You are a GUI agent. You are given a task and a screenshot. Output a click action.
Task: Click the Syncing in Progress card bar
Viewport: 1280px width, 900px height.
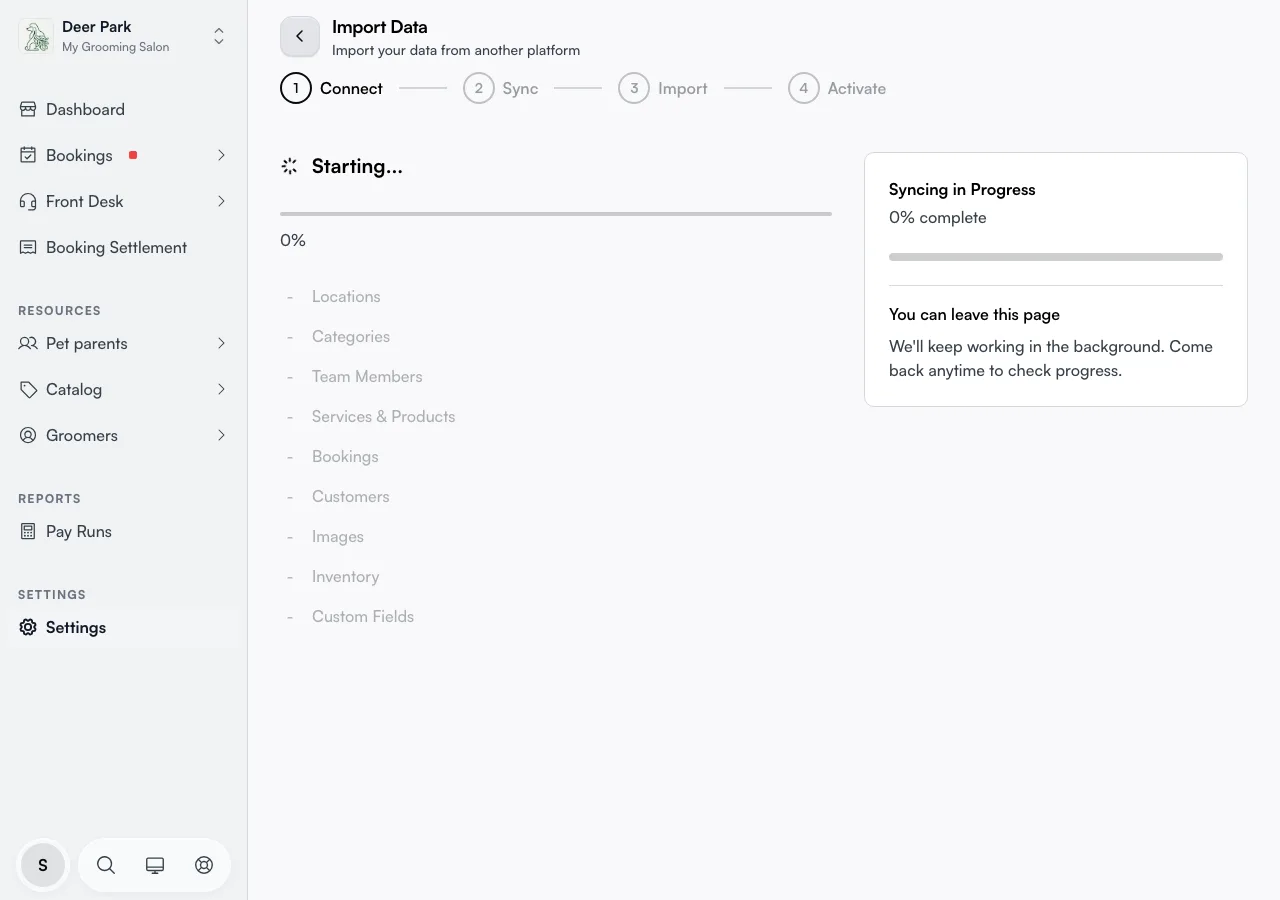(x=1056, y=257)
